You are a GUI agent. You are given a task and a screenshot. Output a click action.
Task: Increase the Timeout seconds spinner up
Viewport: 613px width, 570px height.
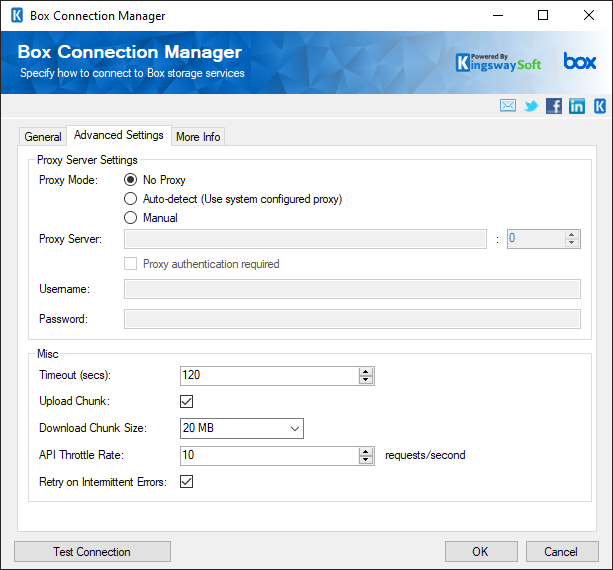pos(366,372)
